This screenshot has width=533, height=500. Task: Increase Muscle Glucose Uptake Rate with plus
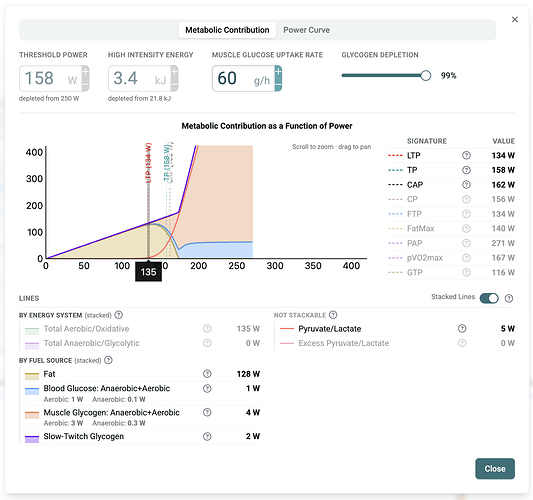coord(278,72)
